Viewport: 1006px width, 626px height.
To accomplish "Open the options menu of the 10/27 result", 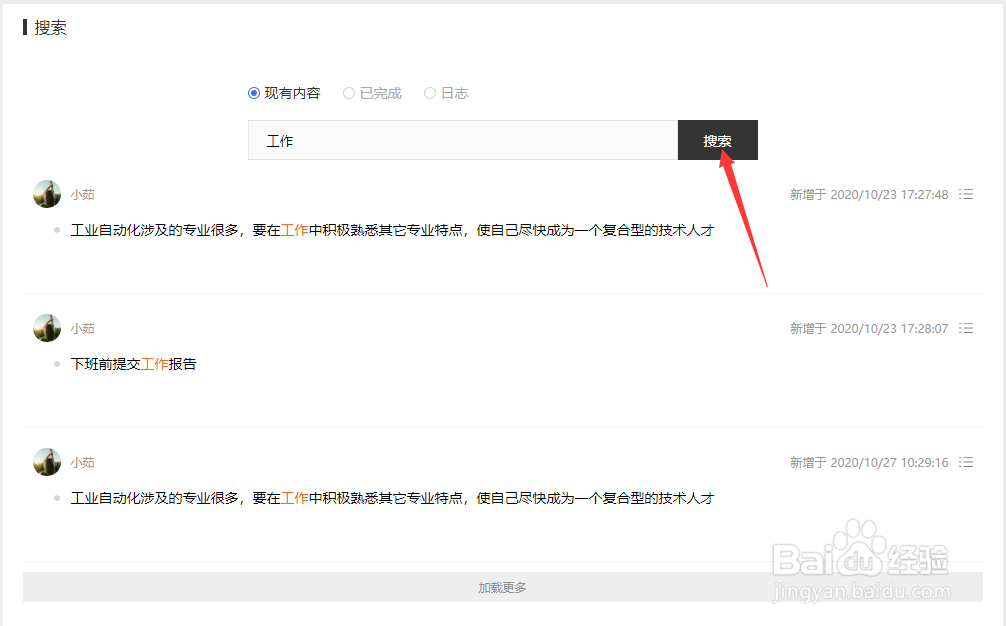I will 966,462.
